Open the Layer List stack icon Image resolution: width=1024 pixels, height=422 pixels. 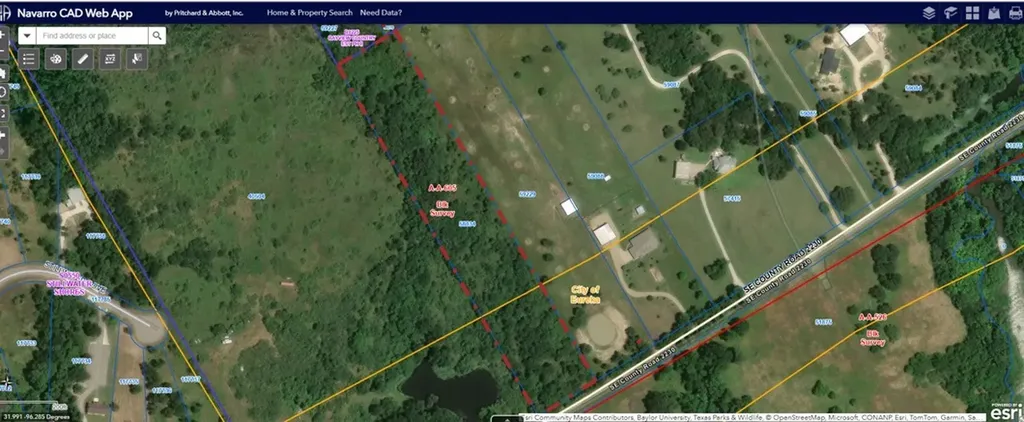[929, 12]
